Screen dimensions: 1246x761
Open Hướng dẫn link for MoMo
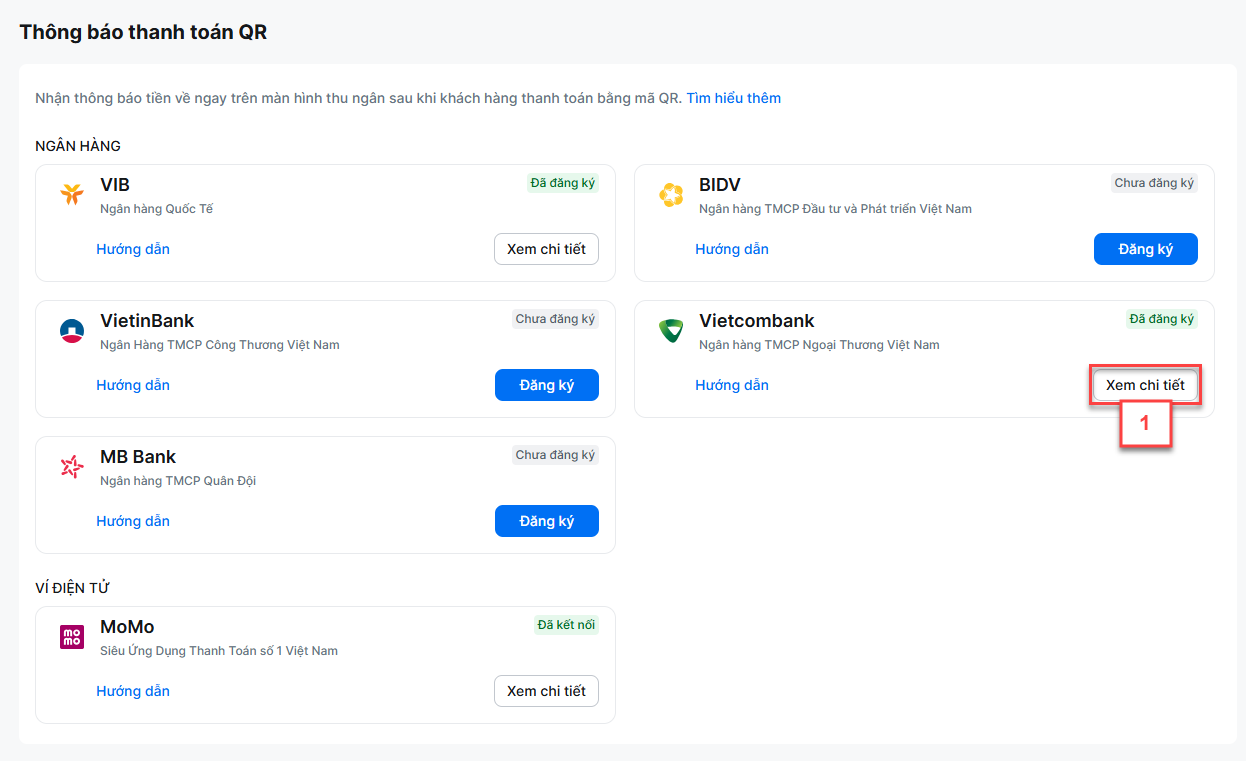[x=133, y=691]
